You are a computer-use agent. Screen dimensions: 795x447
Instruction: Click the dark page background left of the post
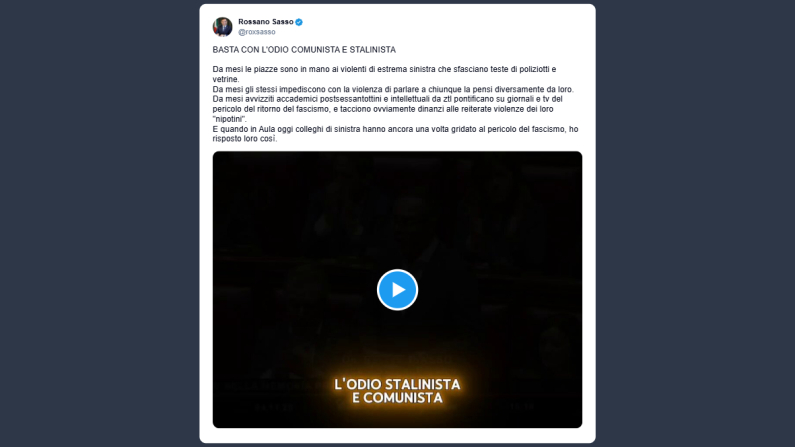pos(99,224)
